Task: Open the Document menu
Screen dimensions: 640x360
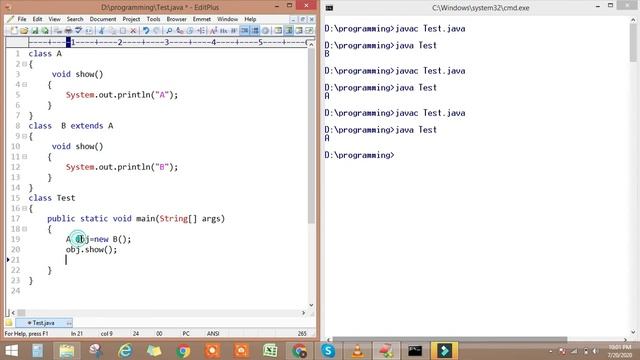Action: pos(103,19)
